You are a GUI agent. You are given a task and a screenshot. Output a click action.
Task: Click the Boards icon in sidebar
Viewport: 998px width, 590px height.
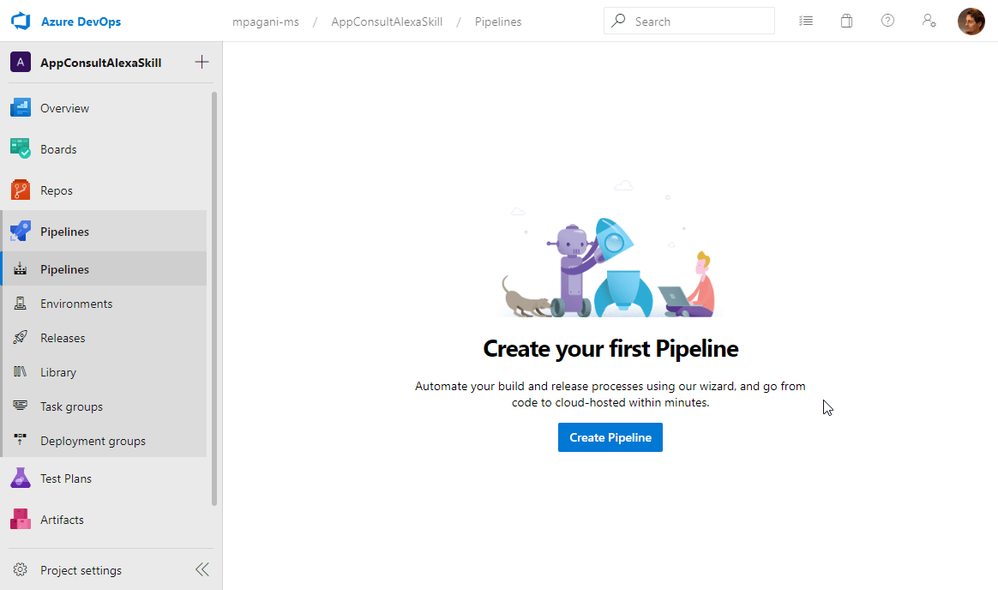click(20, 149)
